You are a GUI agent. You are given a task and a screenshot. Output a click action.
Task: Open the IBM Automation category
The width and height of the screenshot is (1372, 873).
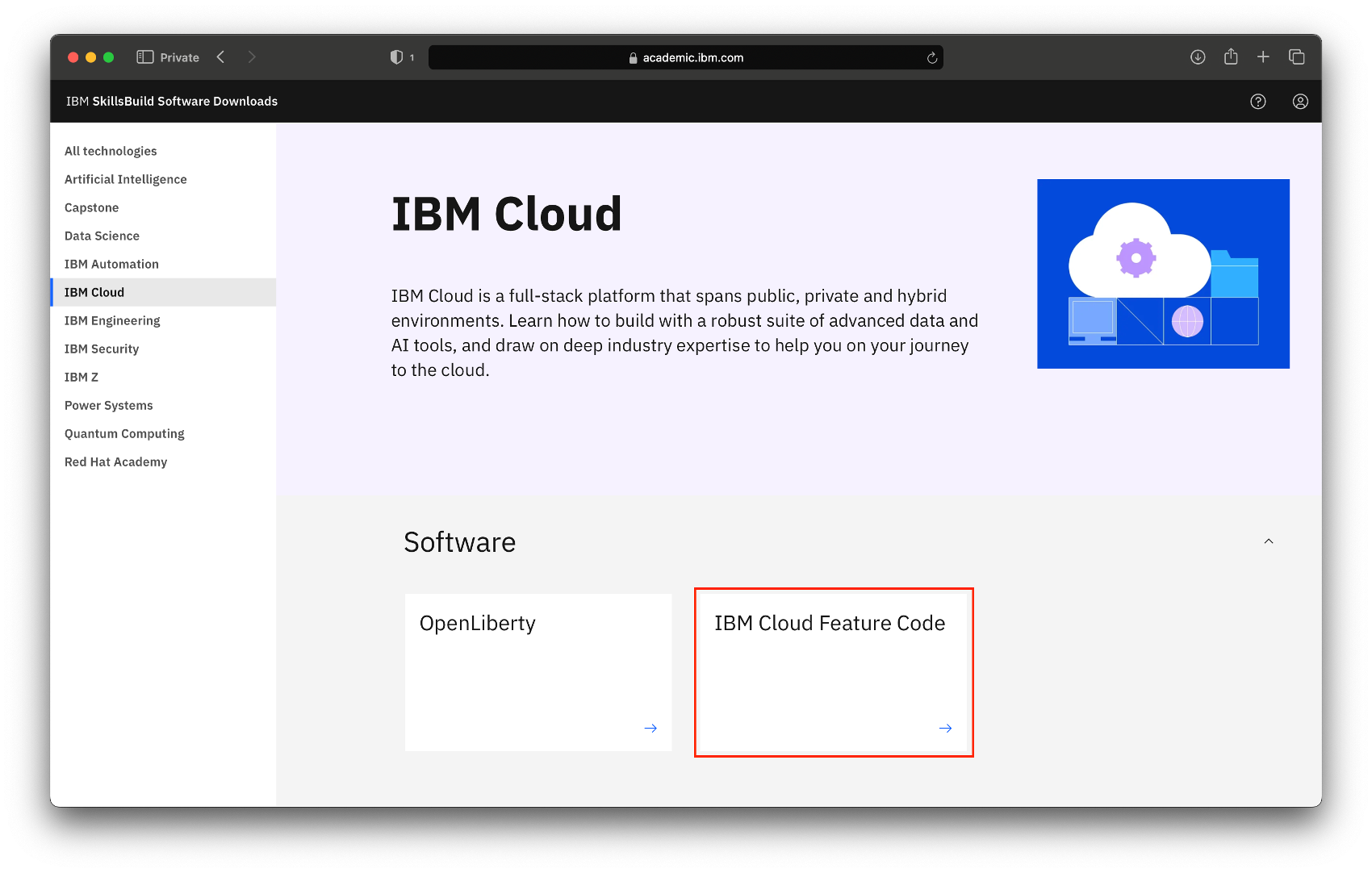tap(163, 264)
